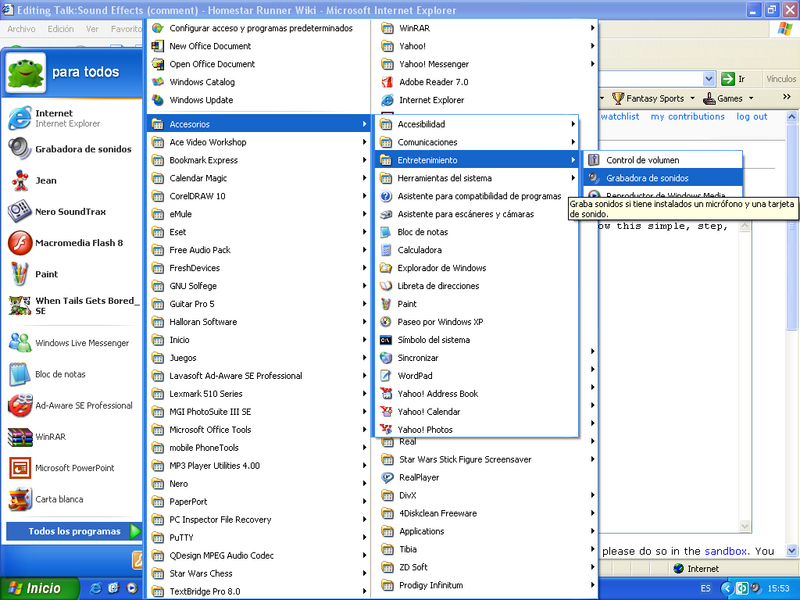Open Herramientas del sistema submenu
The width and height of the screenshot is (800, 600).
point(477,178)
